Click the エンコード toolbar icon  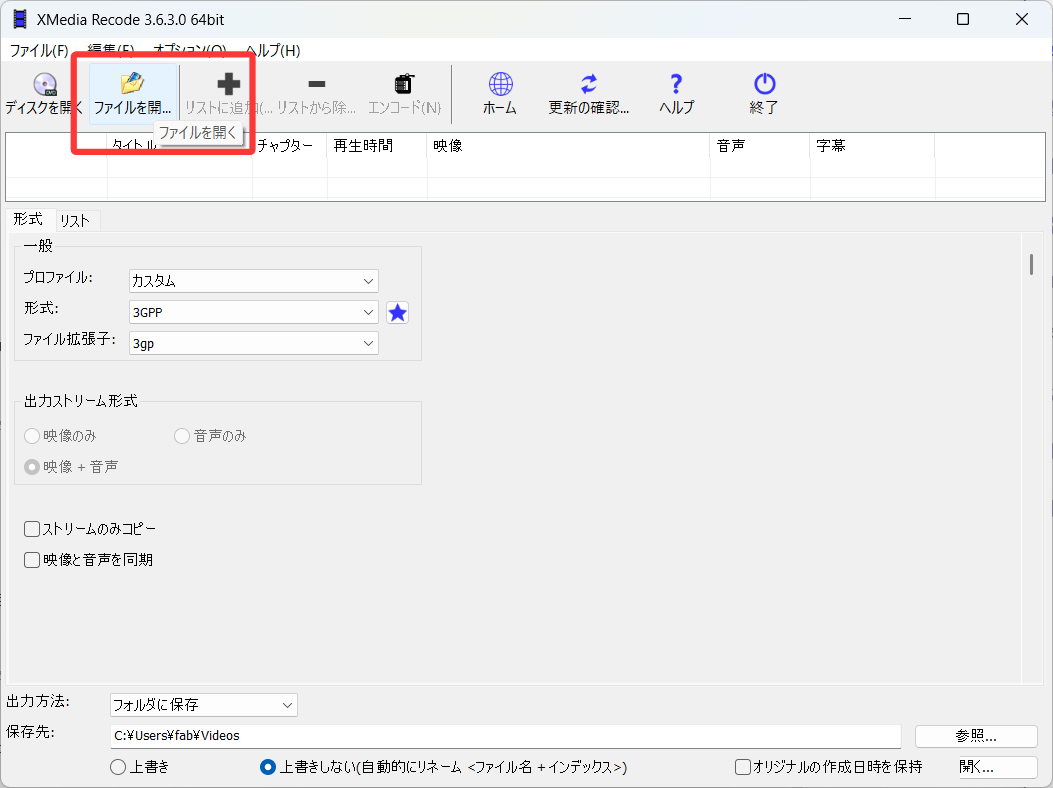click(x=404, y=84)
